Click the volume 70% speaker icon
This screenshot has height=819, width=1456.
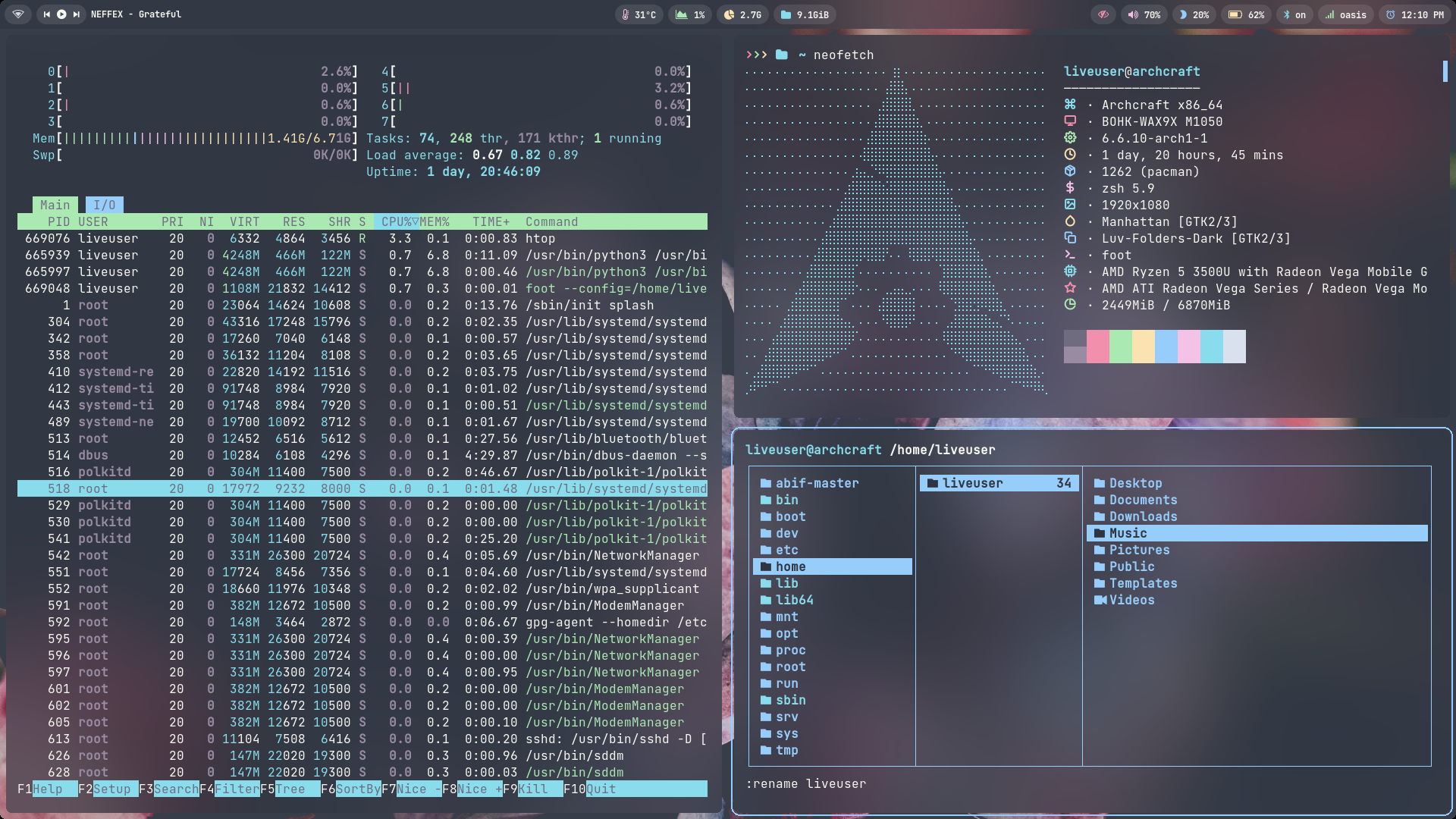coord(1133,14)
